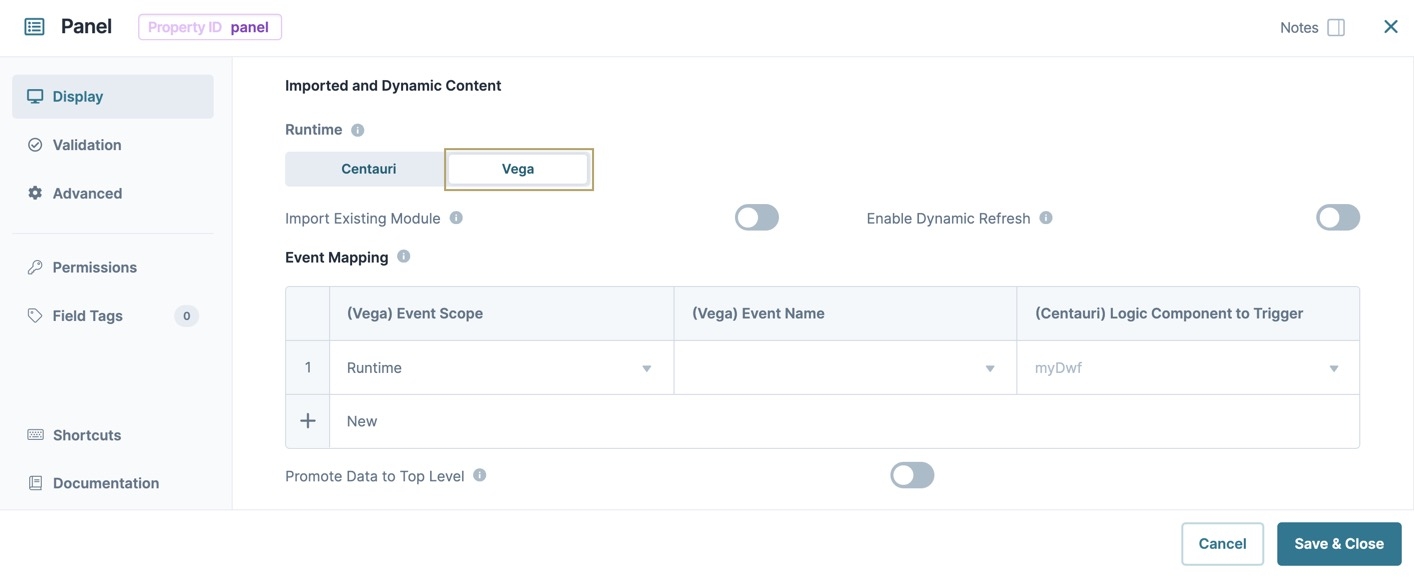Click the (Vega) Event Name column header

[x=845, y=314]
